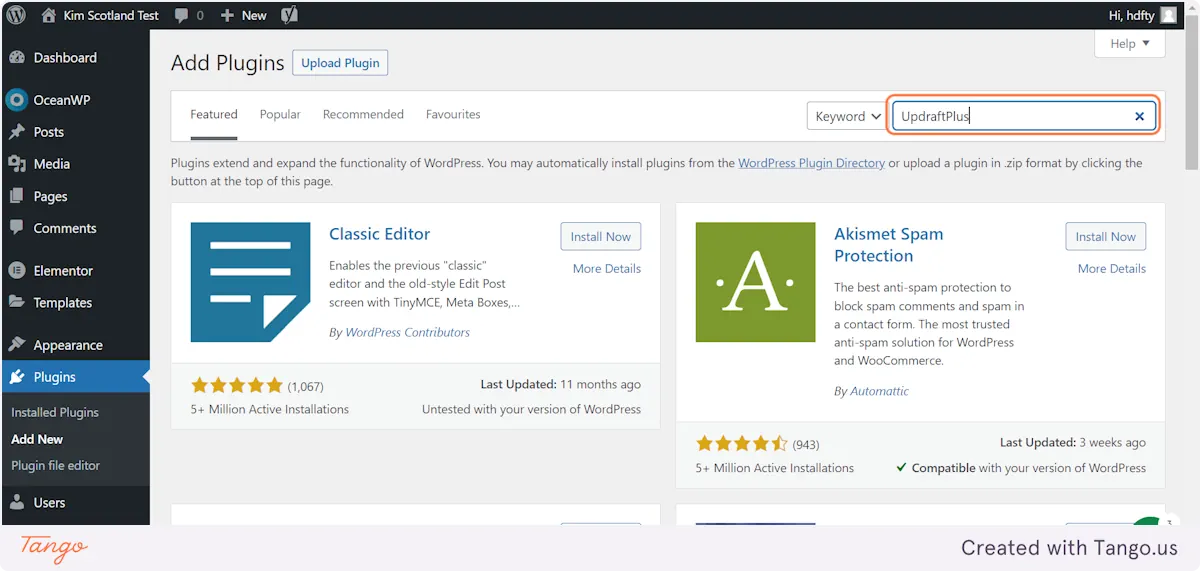Screen dimensions: 1200x571
Task: Open the Akismet Spam Protection title link
Action: click(x=888, y=245)
